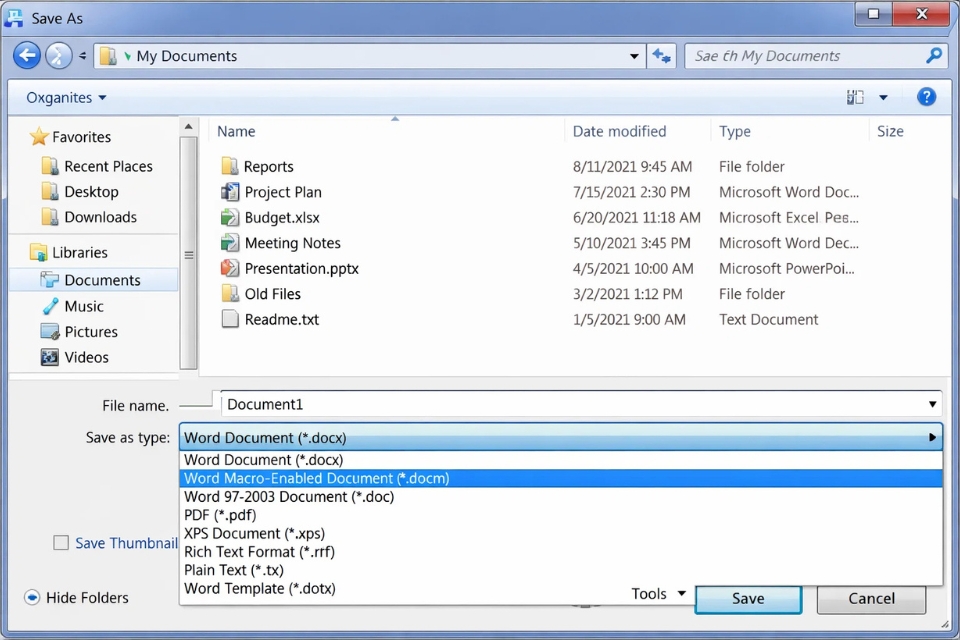
Task: Click the refresh arrows beside the address bar
Action: (662, 55)
